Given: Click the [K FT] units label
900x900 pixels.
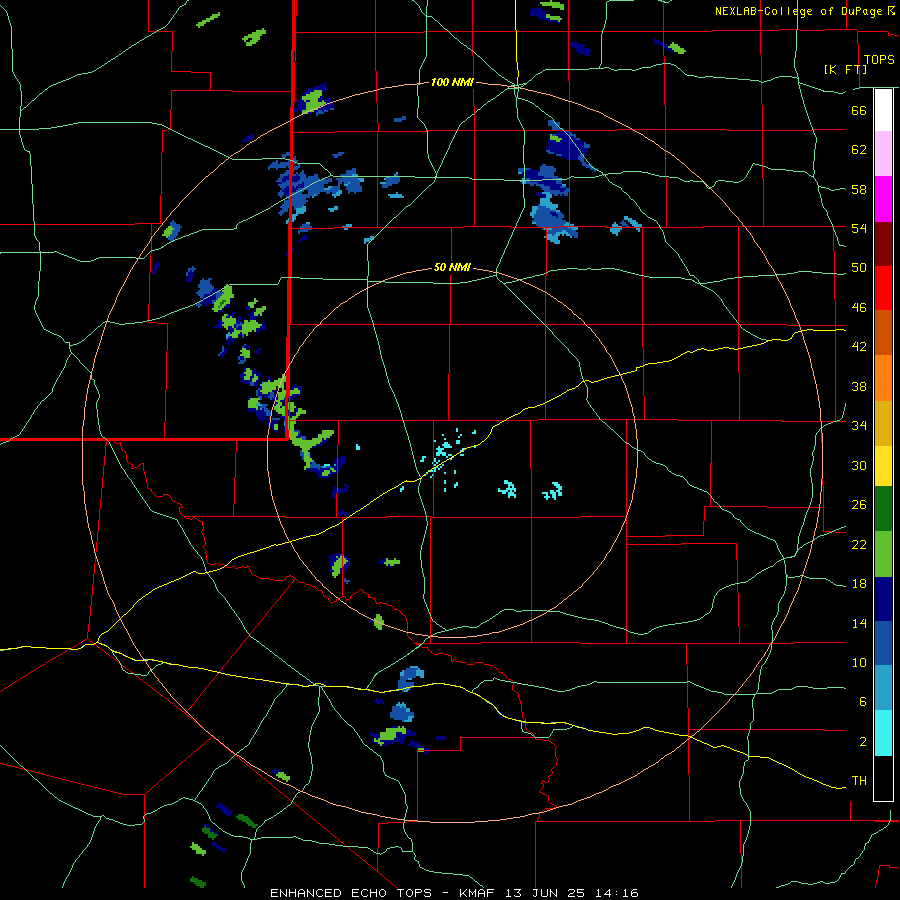Looking at the screenshot, I should coord(845,69).
